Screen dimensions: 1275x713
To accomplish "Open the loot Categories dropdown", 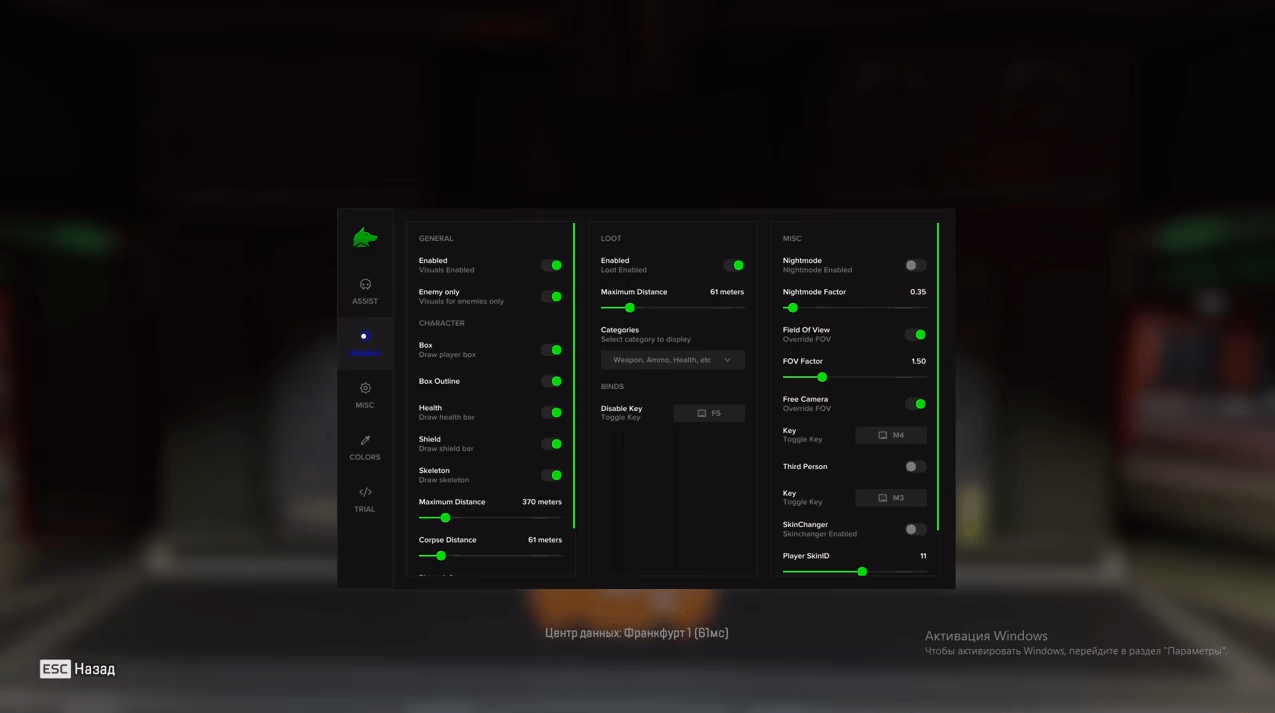I will [673, 360].
